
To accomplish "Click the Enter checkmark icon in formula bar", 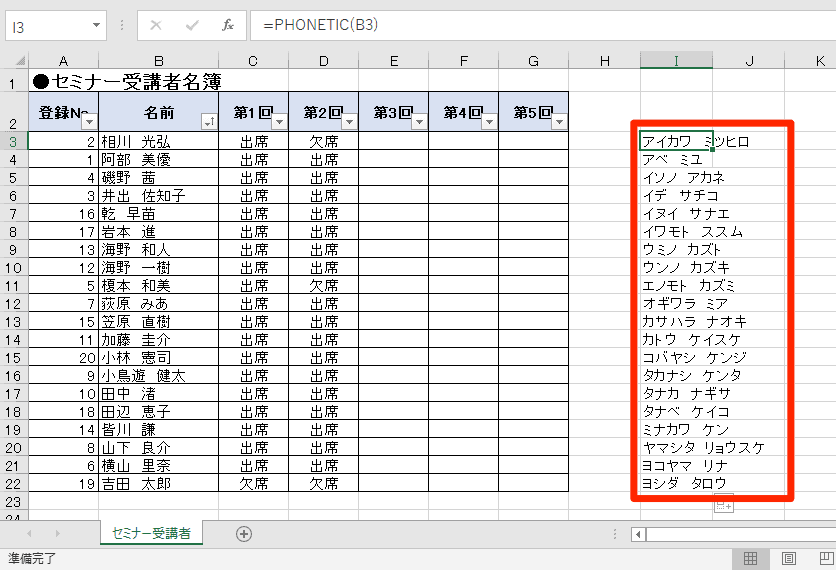I will (x=192, y=25).
